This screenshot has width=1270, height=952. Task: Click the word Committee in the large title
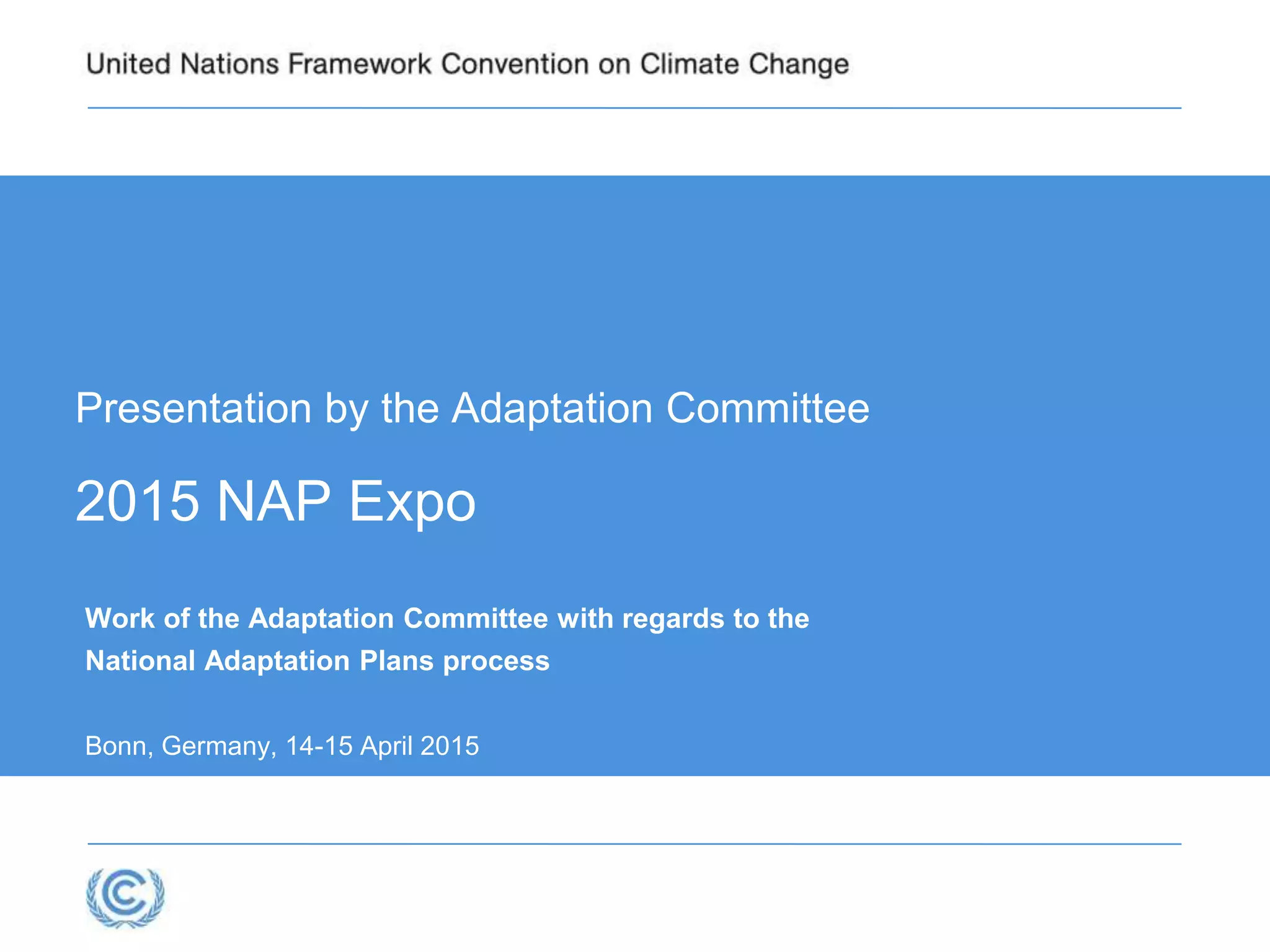(x=768, y=408)
